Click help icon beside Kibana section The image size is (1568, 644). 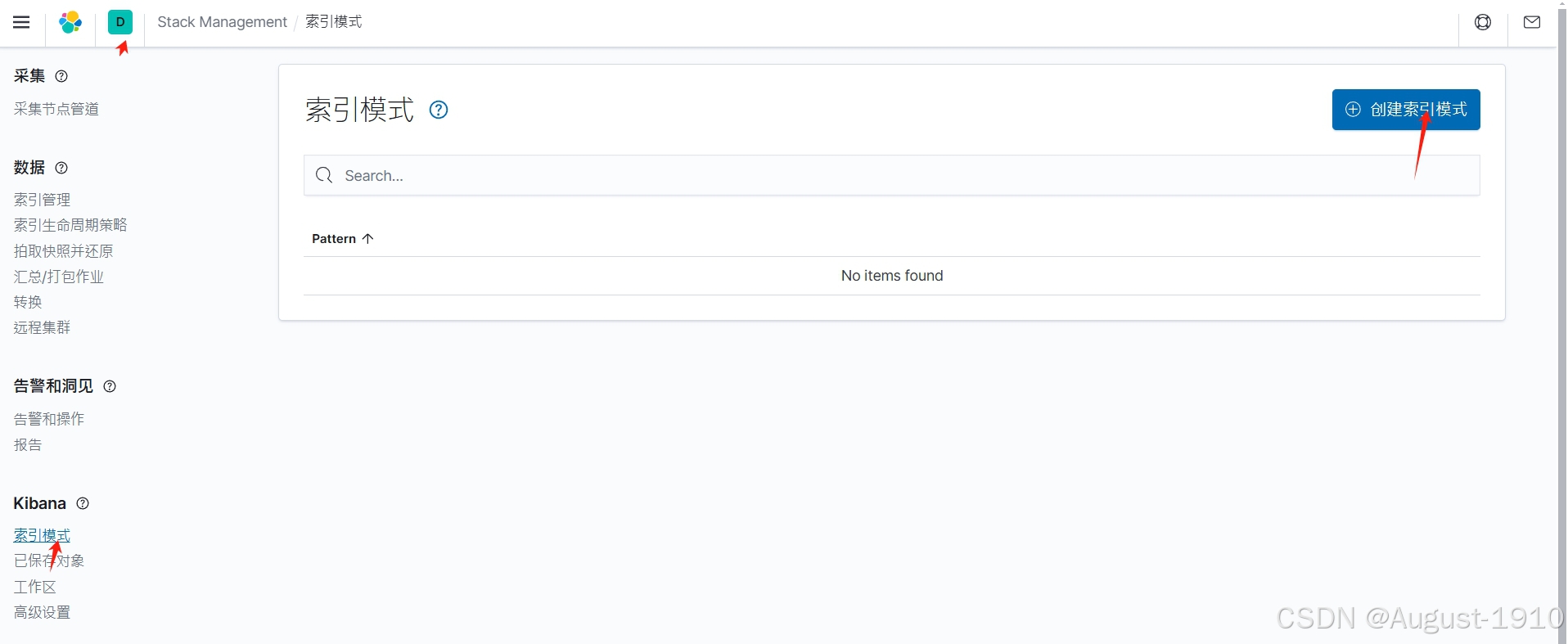[x=83, y=503]
